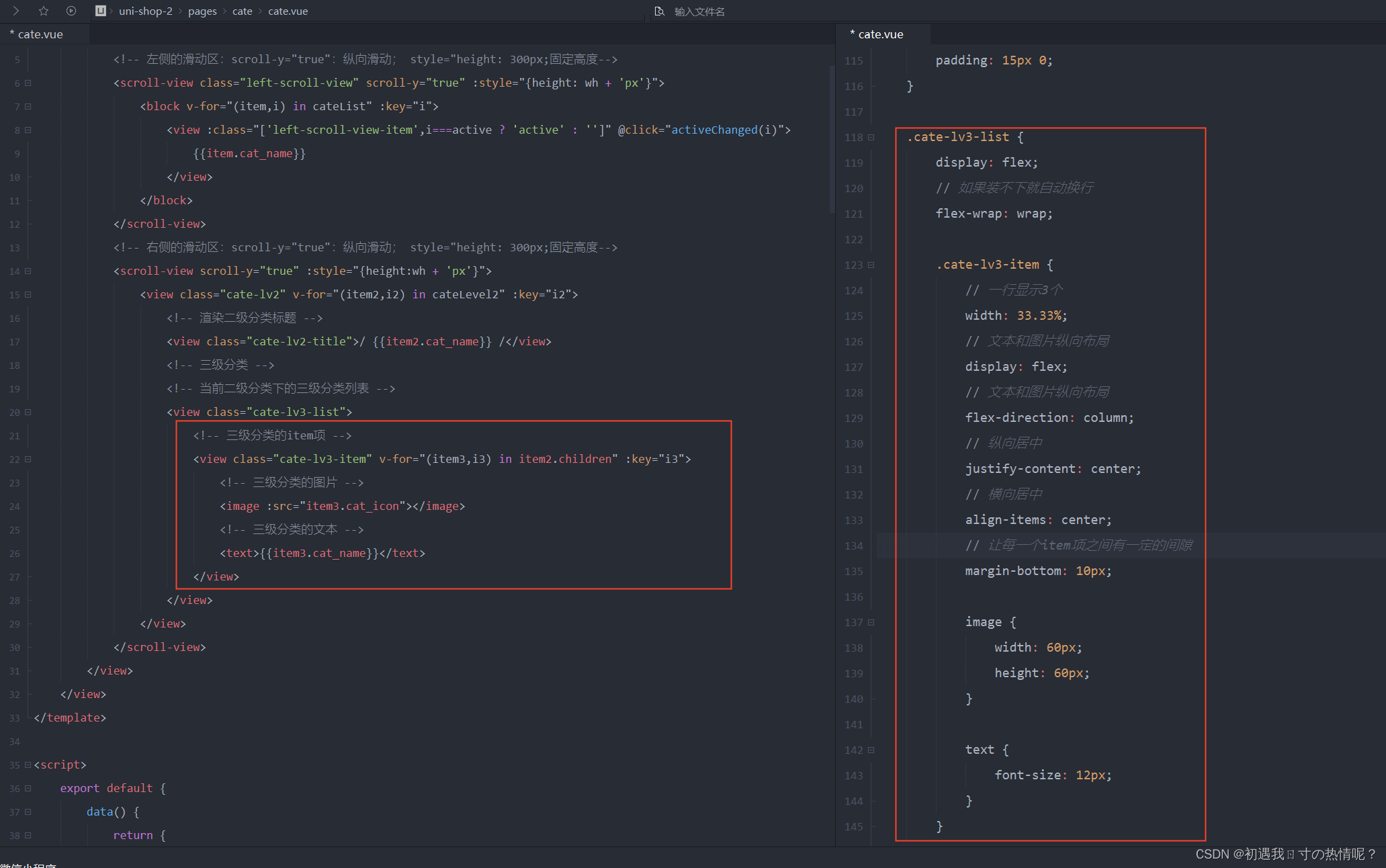The height and width of the screenshot is (868, 1386).
Task: Click comment 一行显示3个 in CSS
Action: [1014, 290]
